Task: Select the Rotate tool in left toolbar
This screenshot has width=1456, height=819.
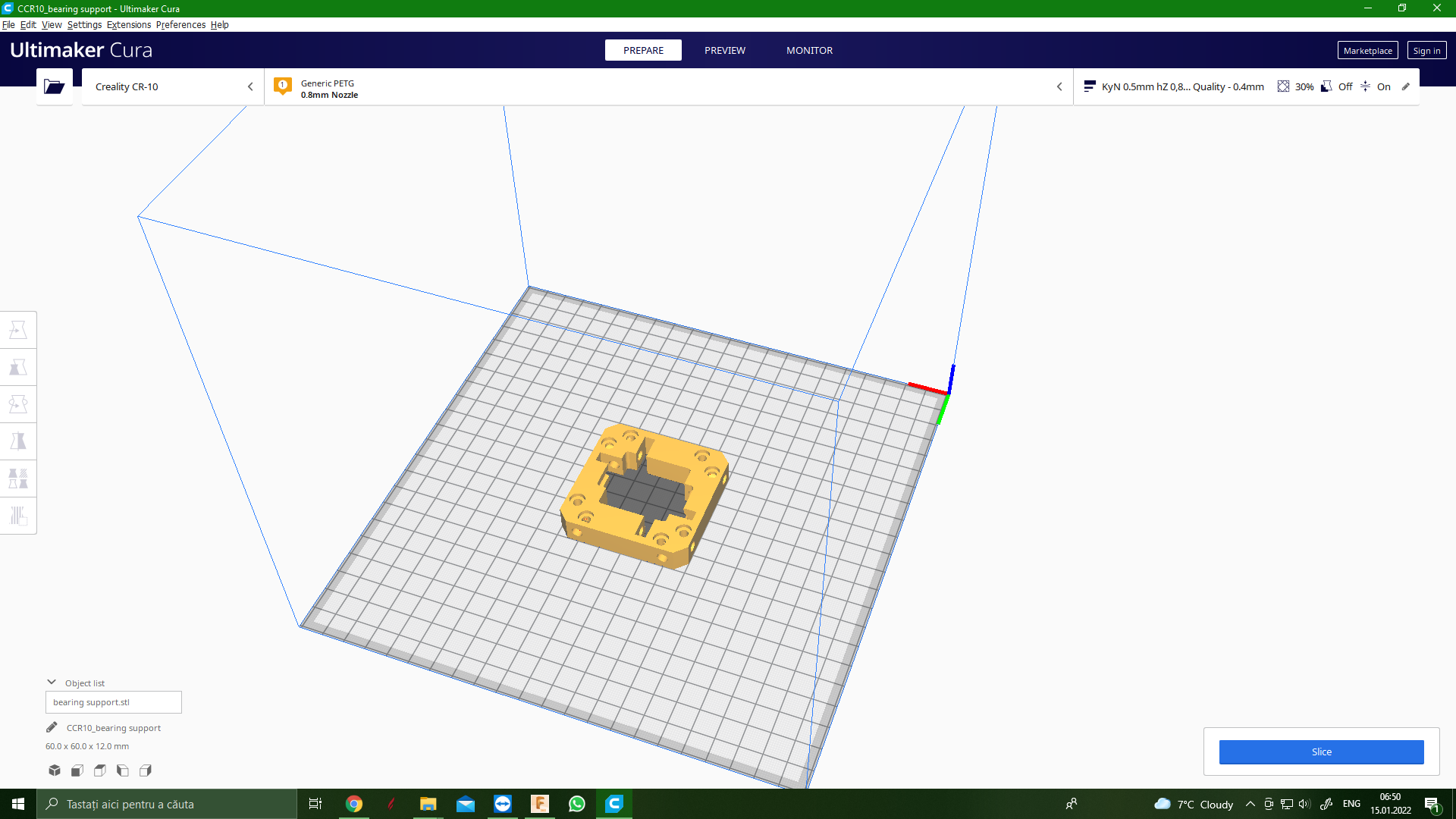Action: point(18,404)
